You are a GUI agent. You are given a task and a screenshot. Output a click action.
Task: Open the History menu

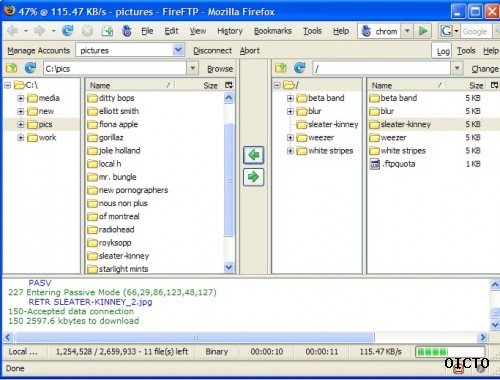pyautogui.click(x=230, y=31)
